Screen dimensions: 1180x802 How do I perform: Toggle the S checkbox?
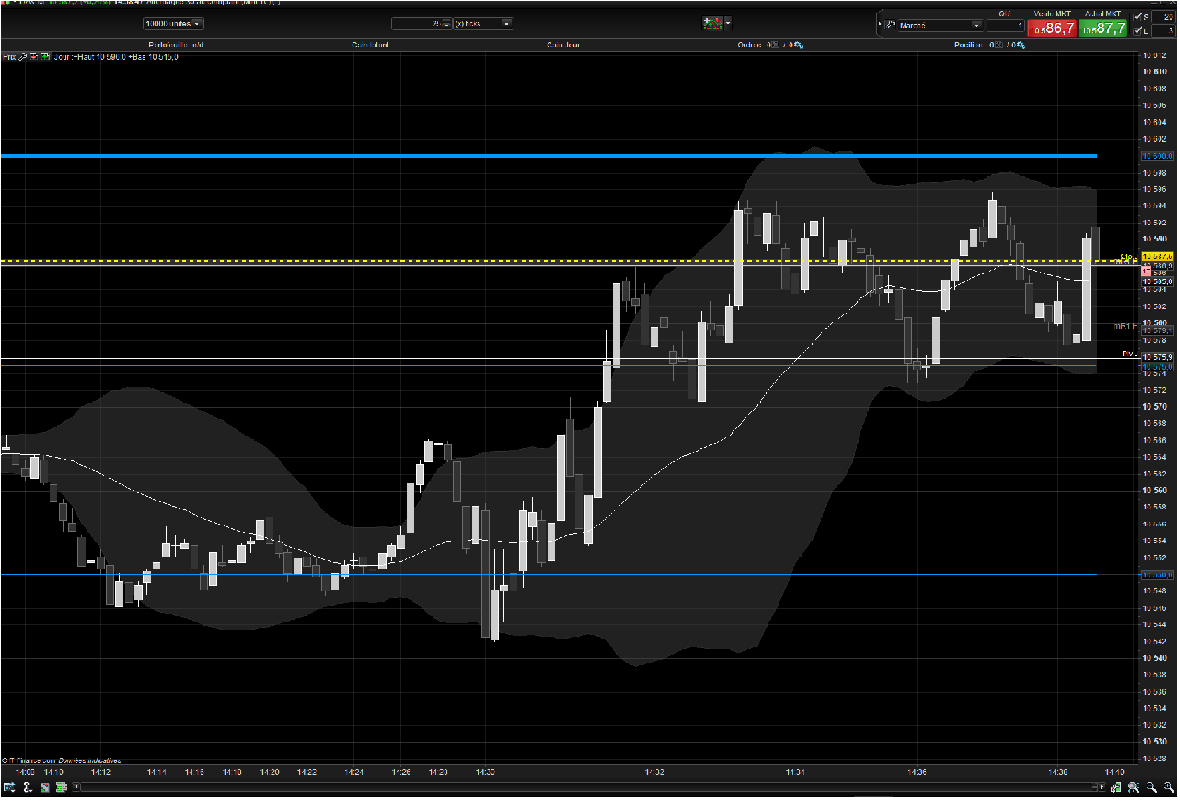tap(1139, 17)
